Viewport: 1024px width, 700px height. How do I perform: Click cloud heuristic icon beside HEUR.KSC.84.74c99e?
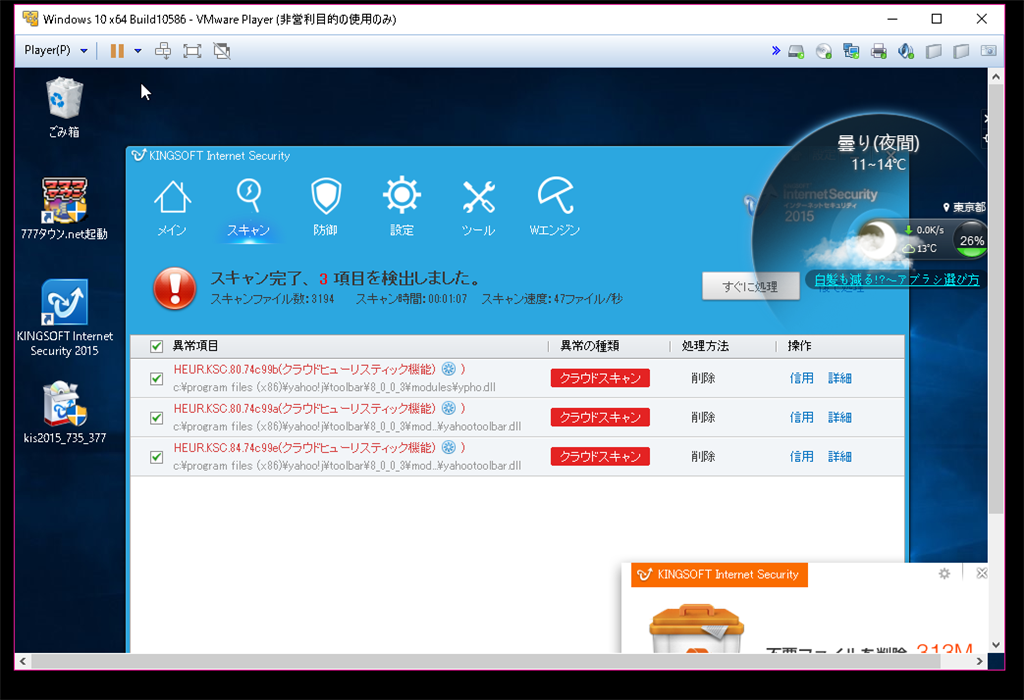click(x=449, y=447)
